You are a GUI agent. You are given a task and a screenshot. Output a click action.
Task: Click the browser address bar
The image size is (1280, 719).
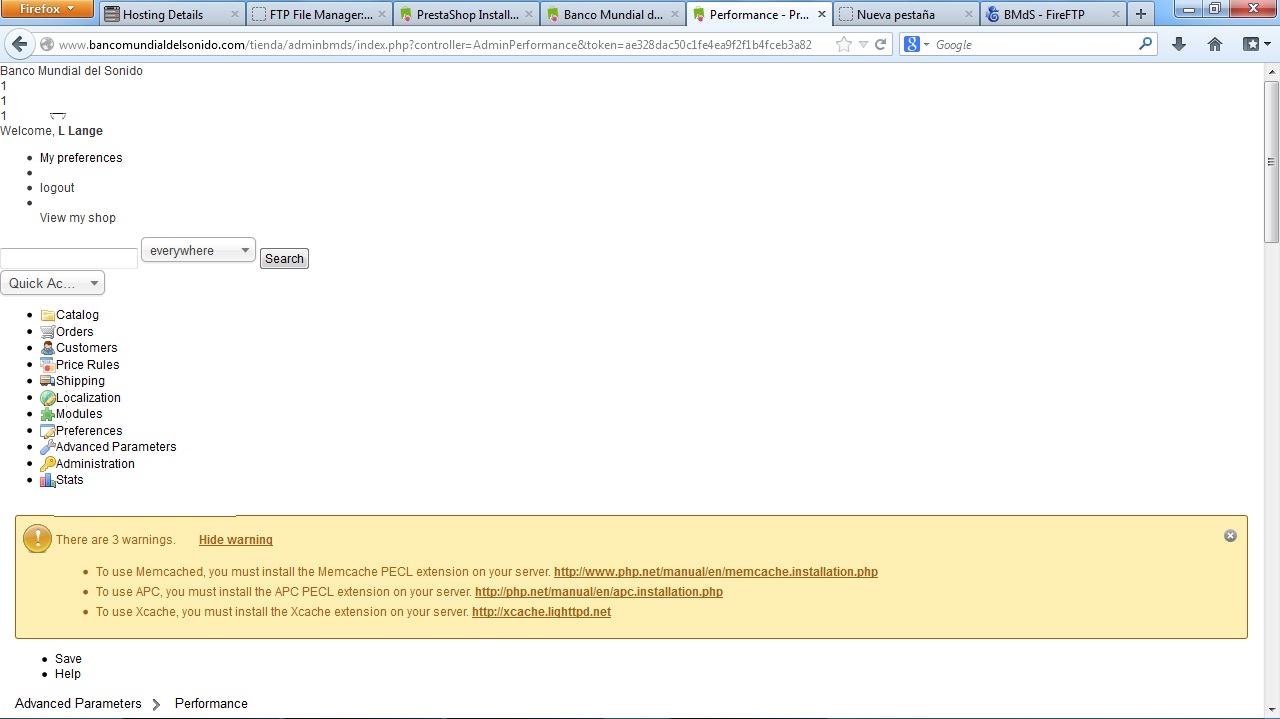coord(435,44)
